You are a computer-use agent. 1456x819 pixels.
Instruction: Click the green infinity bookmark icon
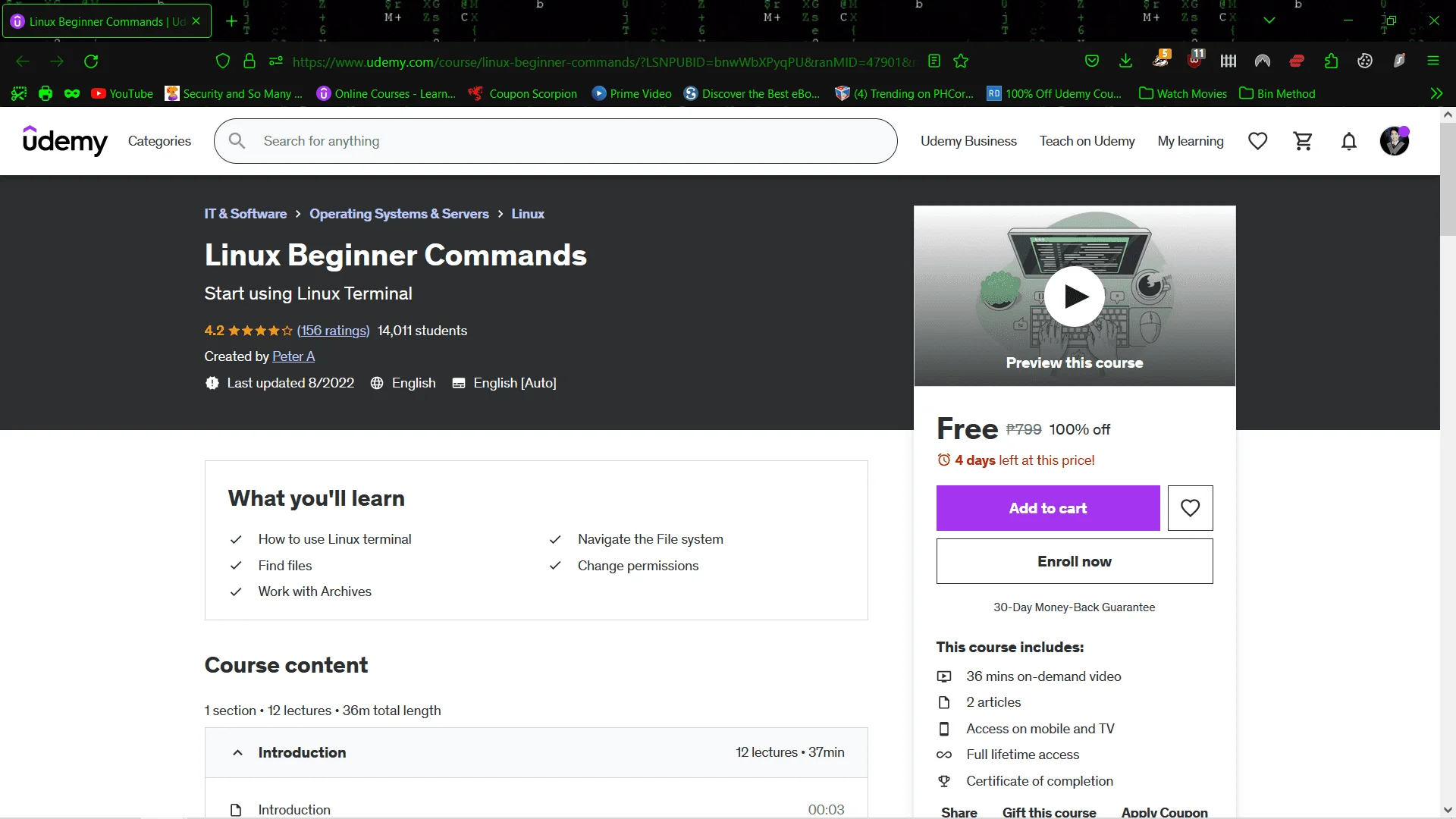tap(72, 93)
